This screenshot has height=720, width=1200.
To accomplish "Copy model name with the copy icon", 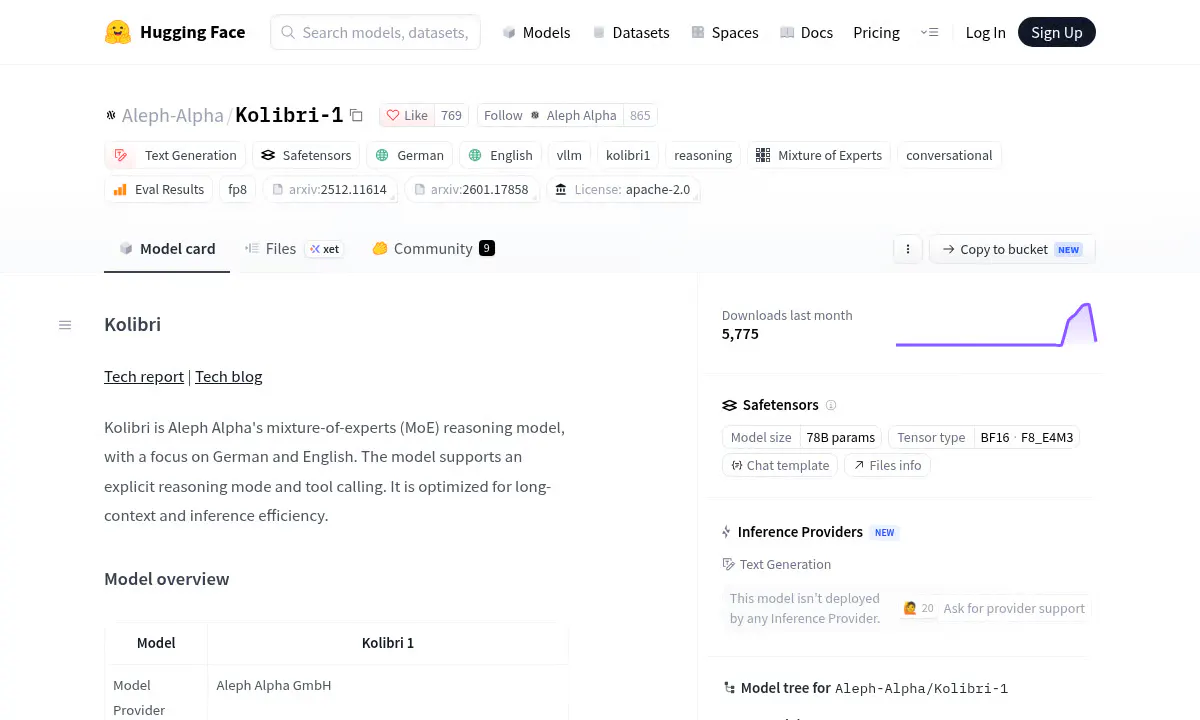I will click(x=356, y=115).
